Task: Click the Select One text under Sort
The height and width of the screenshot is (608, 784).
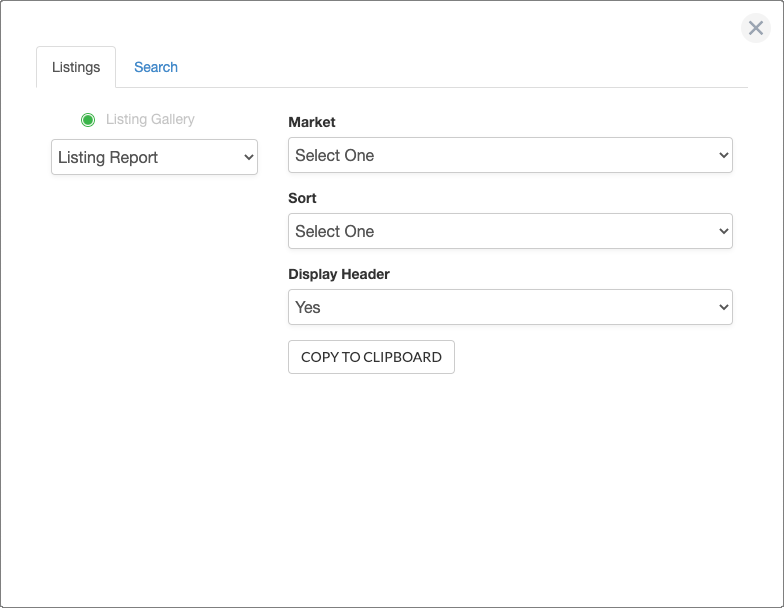Action: (334, 232)
